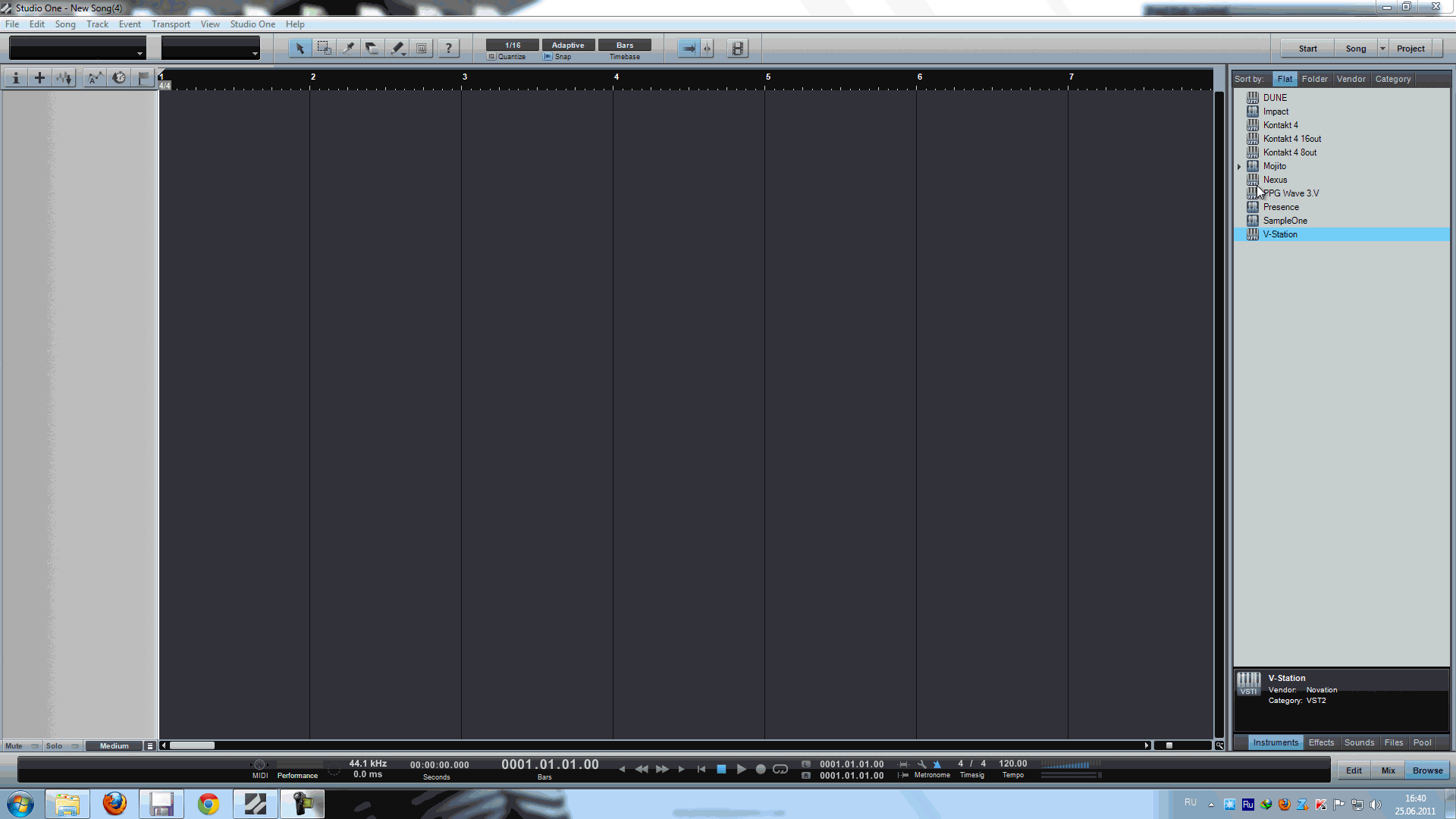
Task: Select the Paint tool
Action: (x=397, y=49)
